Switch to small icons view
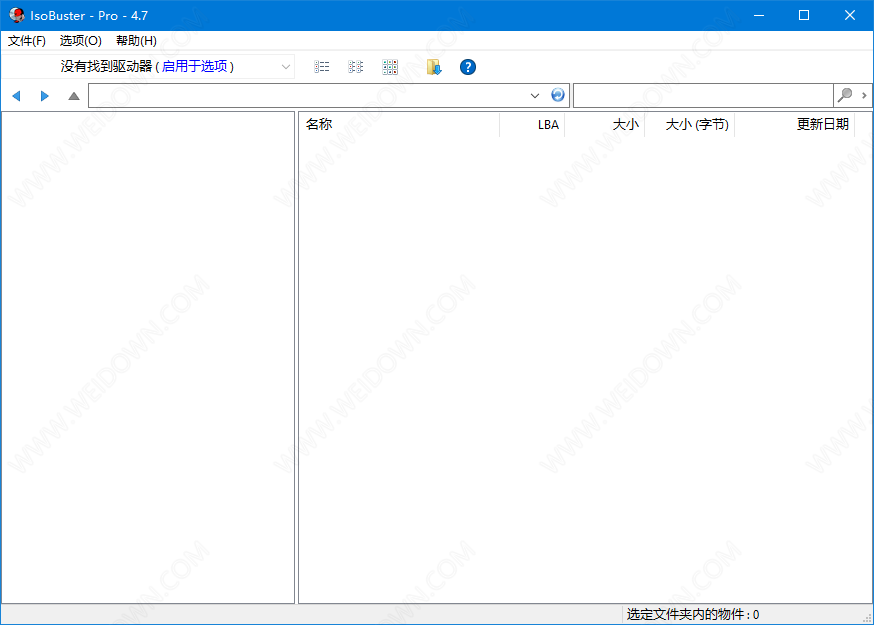The width and height of the screenshot is (874, 625). (x=356, y=67)
